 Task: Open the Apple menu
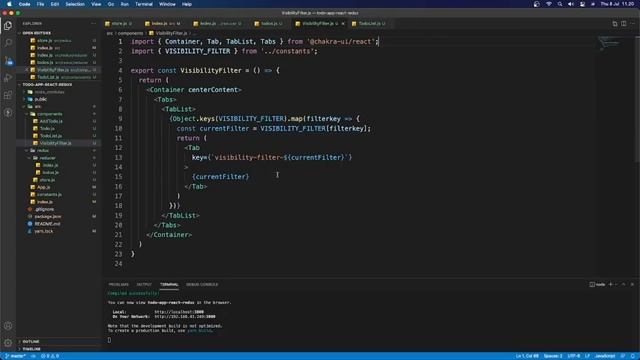(9, 4)
